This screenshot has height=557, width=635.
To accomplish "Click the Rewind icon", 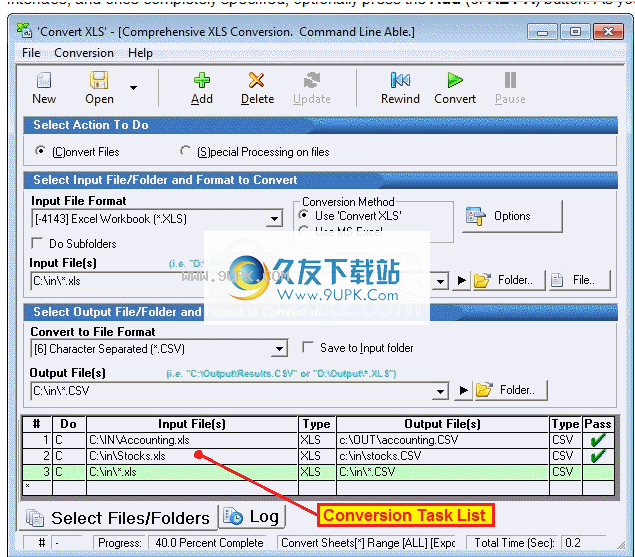I will pyautogui.click(x=400, y=80).
